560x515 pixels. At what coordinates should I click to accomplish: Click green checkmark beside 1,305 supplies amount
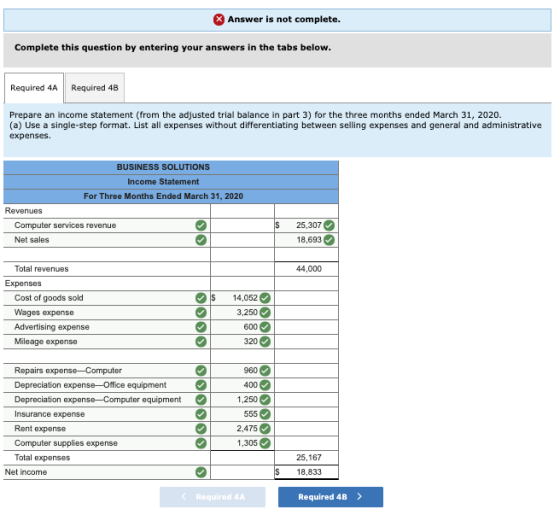[x=265, y=443]
